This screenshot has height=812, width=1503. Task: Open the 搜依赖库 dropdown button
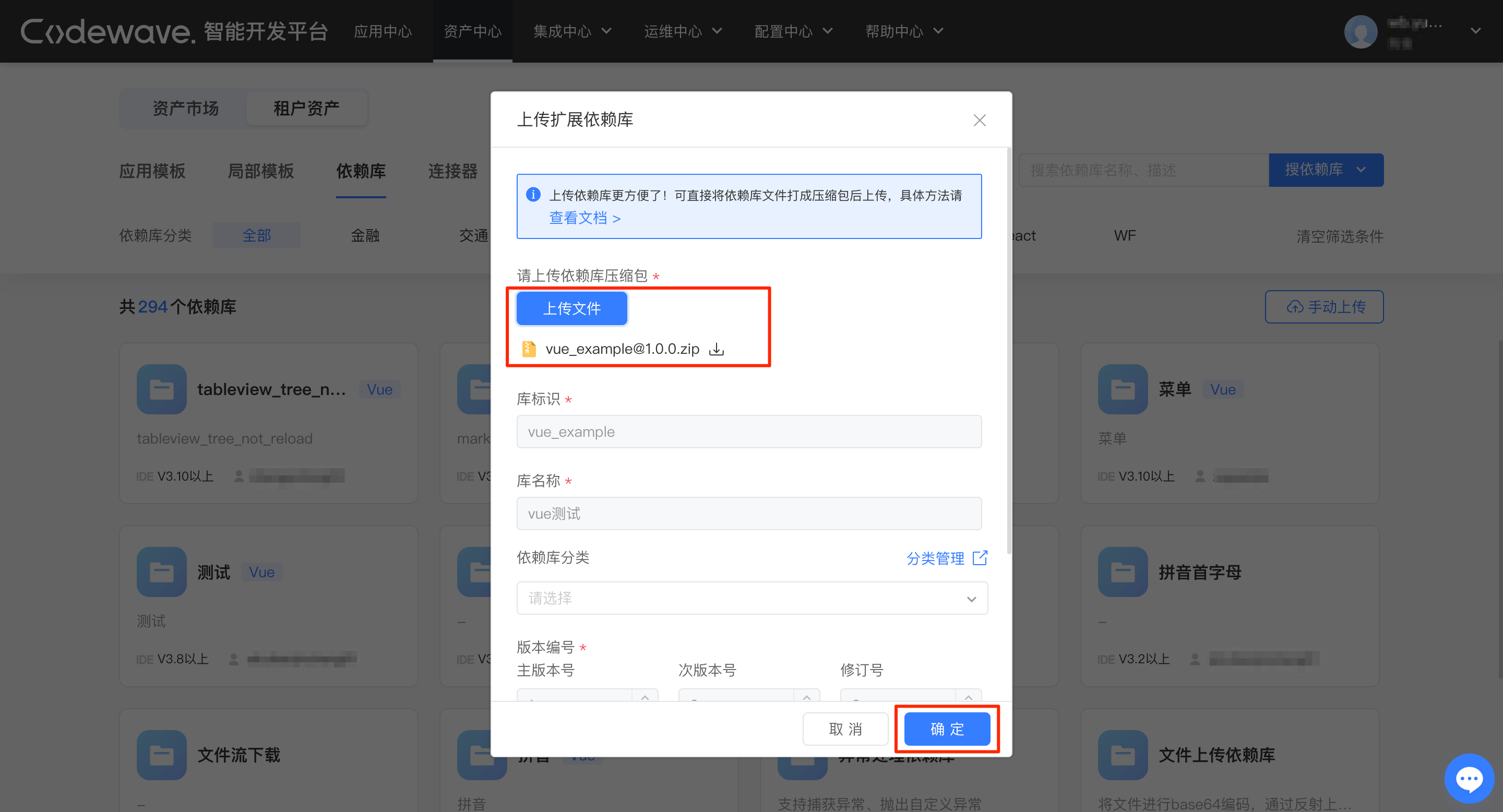[x=1326, y=170]
